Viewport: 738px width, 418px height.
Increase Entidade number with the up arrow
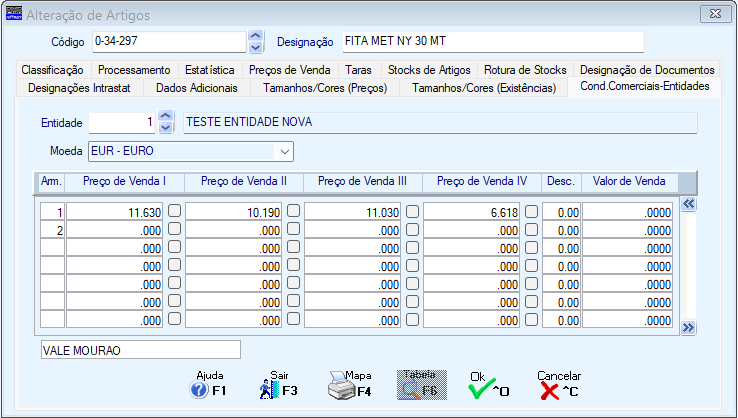click(166, 116)
